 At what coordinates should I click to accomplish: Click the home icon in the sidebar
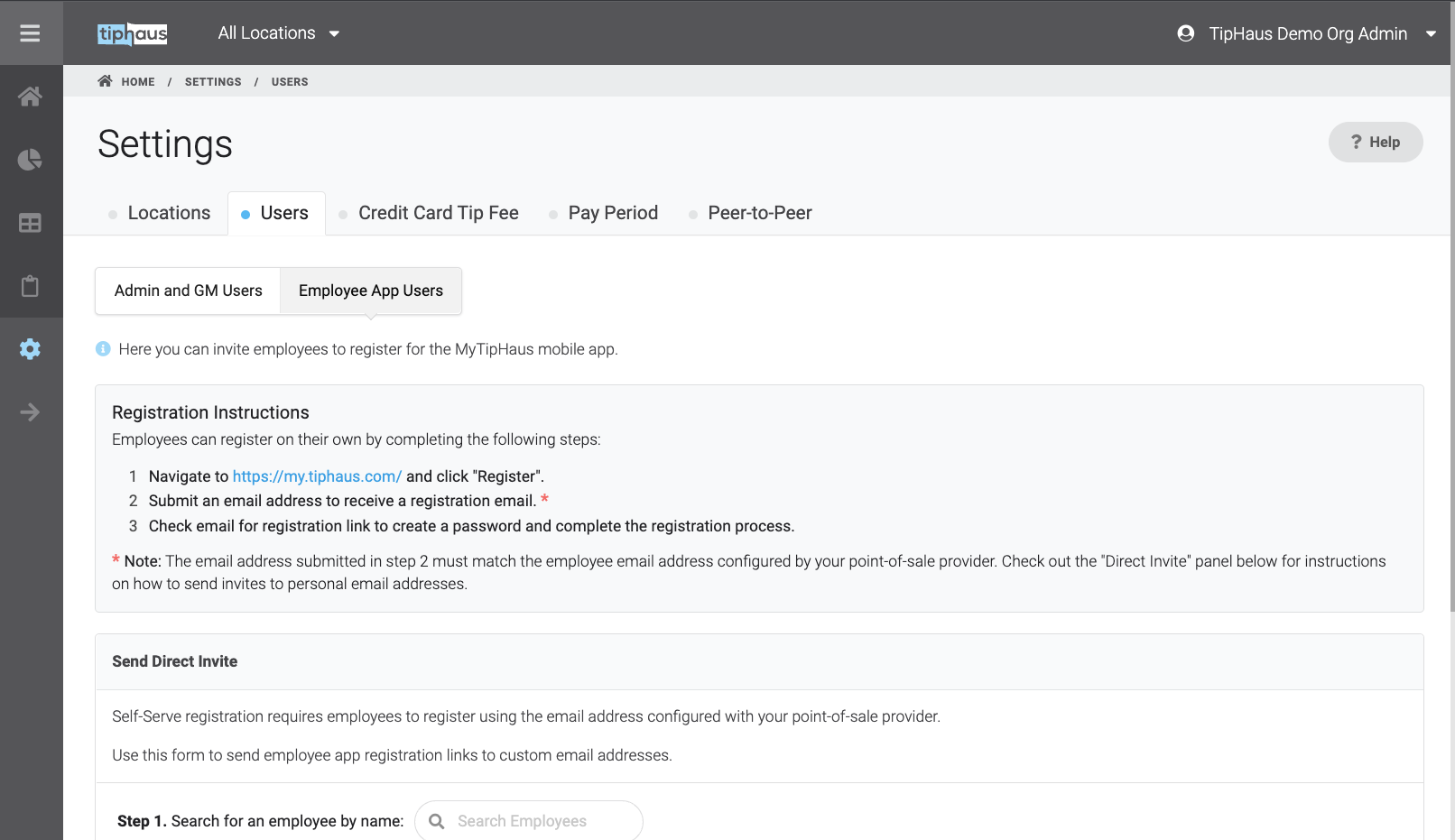tap(30, 97)
